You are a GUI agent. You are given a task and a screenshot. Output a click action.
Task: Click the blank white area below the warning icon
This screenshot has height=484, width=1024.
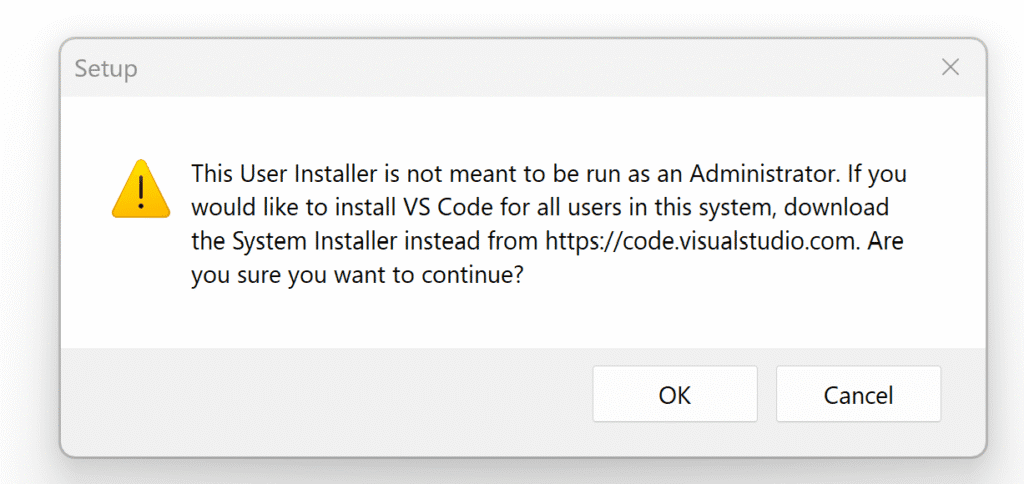click(x=140, y=287)
